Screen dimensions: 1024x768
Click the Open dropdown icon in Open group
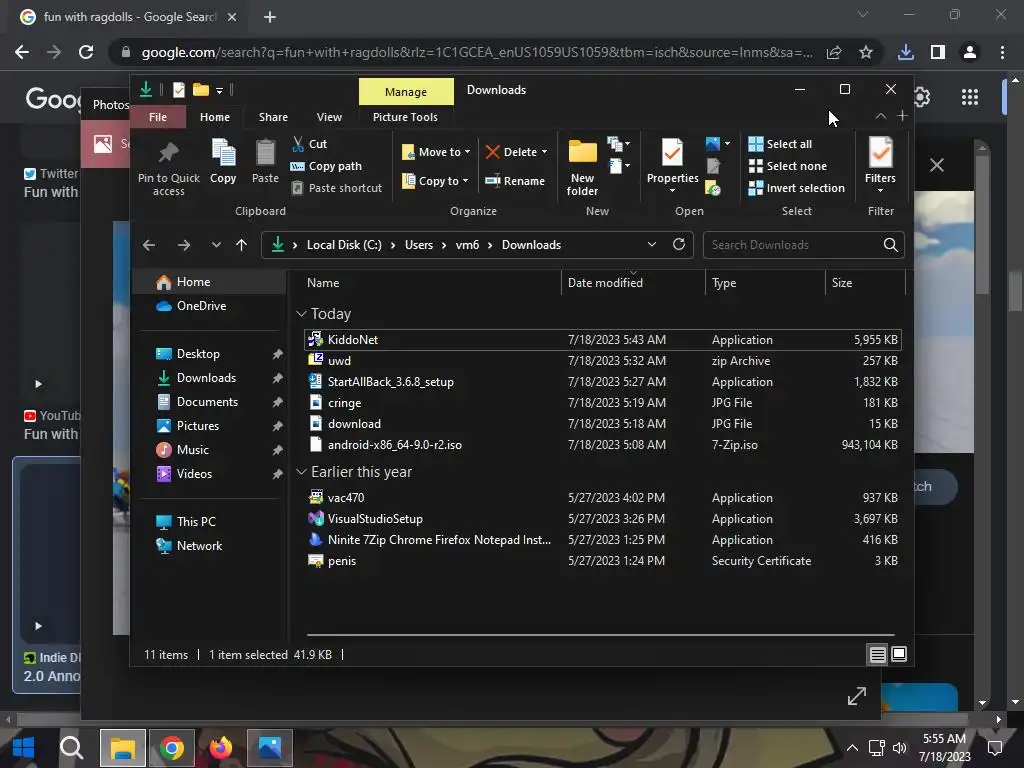click(x=718, y=144)
